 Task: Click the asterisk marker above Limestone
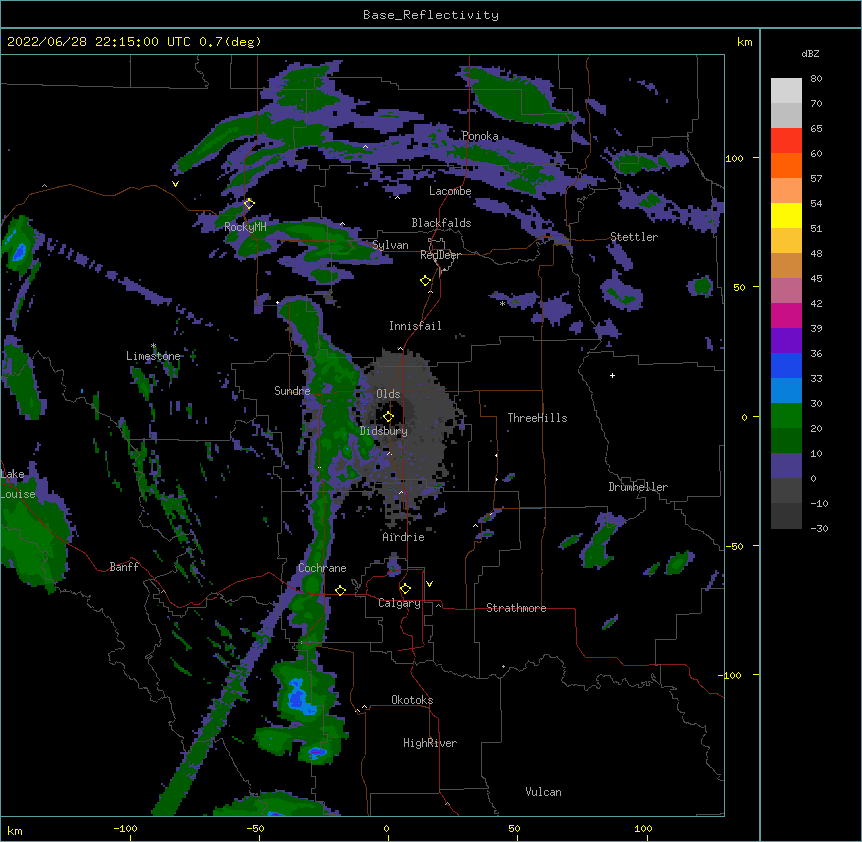pos(153,346)
